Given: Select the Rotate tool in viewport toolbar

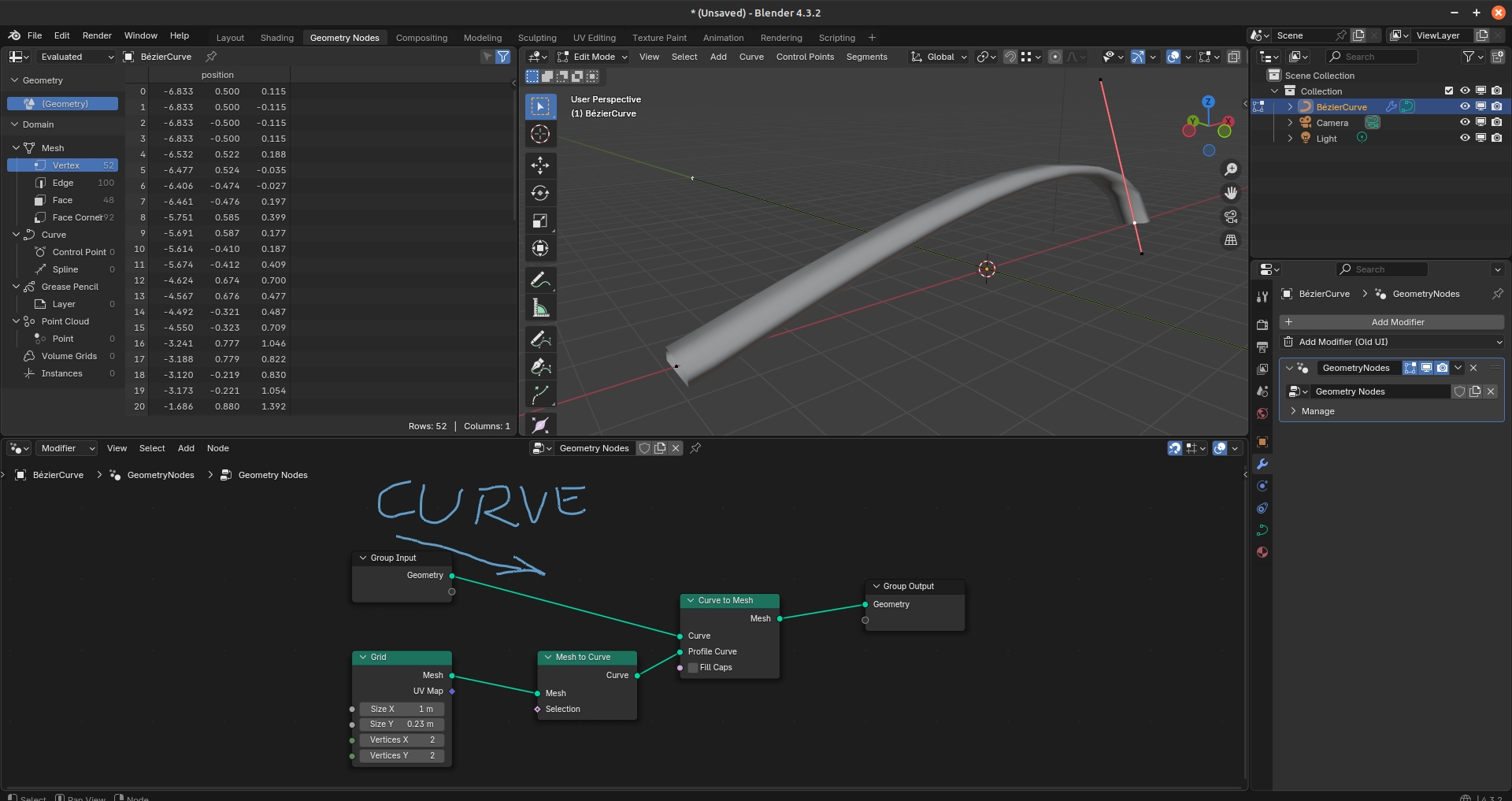Looking at the screenshot, I should tap(540, 193).
